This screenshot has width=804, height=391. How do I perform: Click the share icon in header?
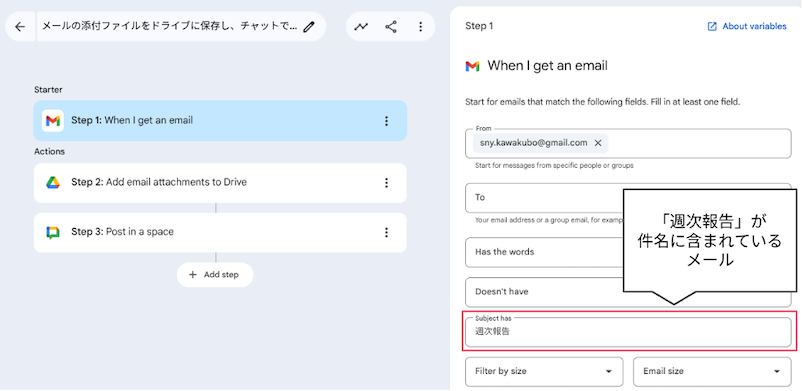click(x=391, y=27)
